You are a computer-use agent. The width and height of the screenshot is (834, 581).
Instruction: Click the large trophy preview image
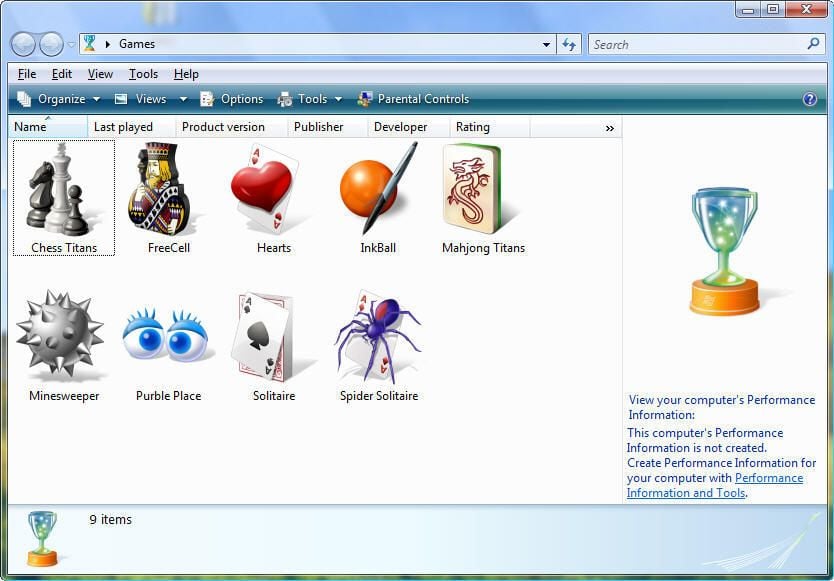pos(724,251)
